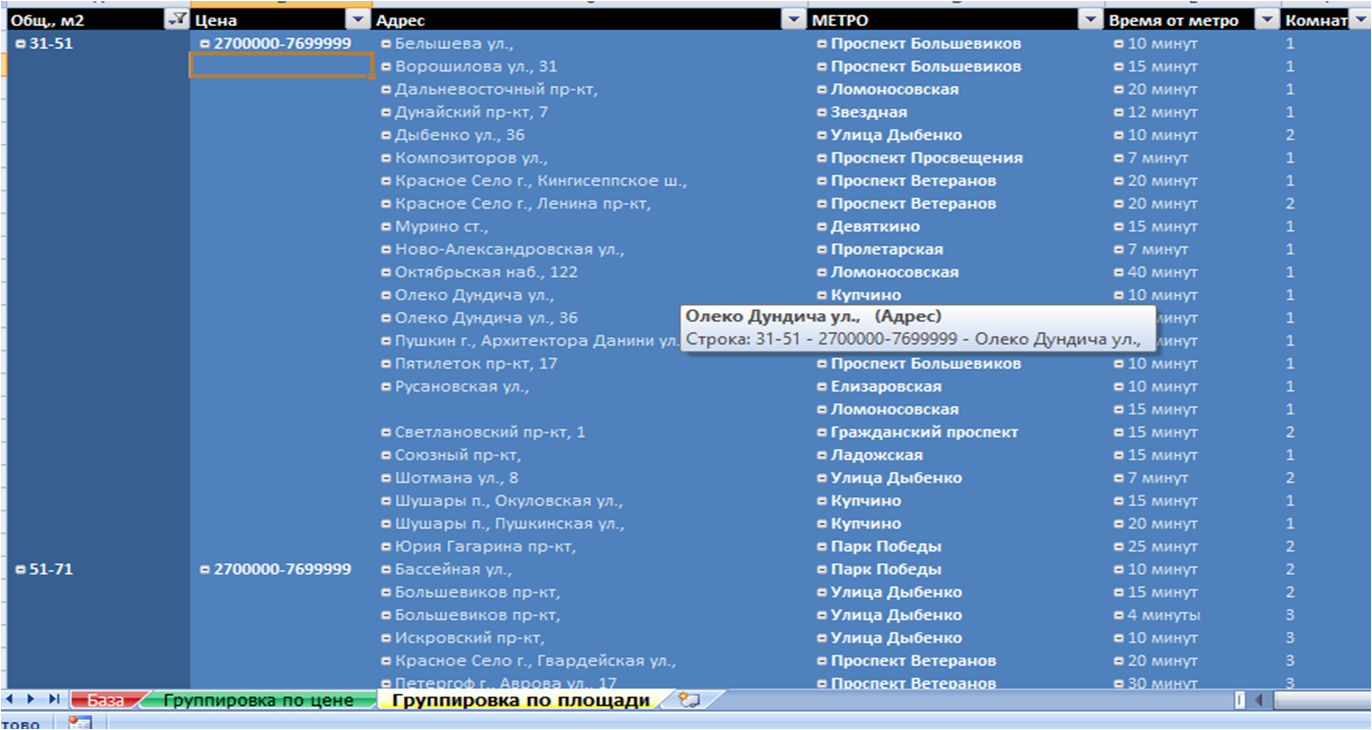Viewport: 1372px width, 730px height.
Task: Switch to Группировка по цене sheet tab
Action: coord(258,700)
